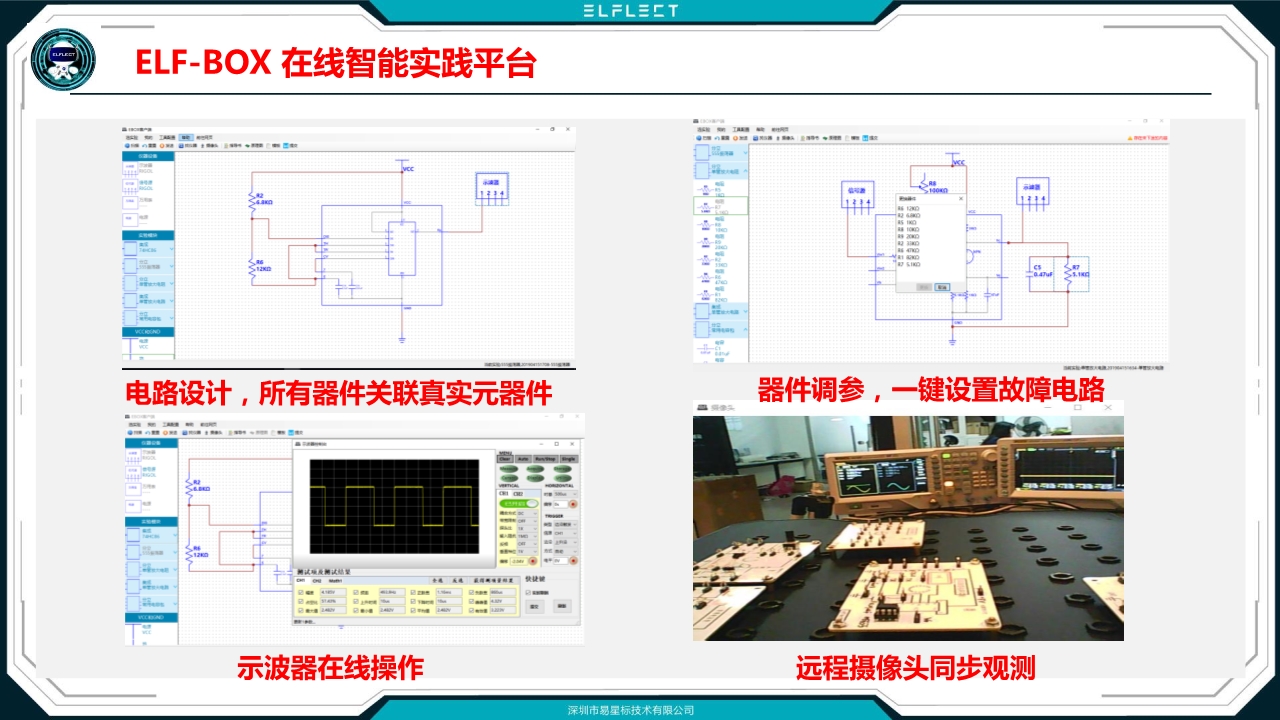The image size is (1280, 720).
Task: Click the oscilloscope square waveform display
Action: click(394, 506)
